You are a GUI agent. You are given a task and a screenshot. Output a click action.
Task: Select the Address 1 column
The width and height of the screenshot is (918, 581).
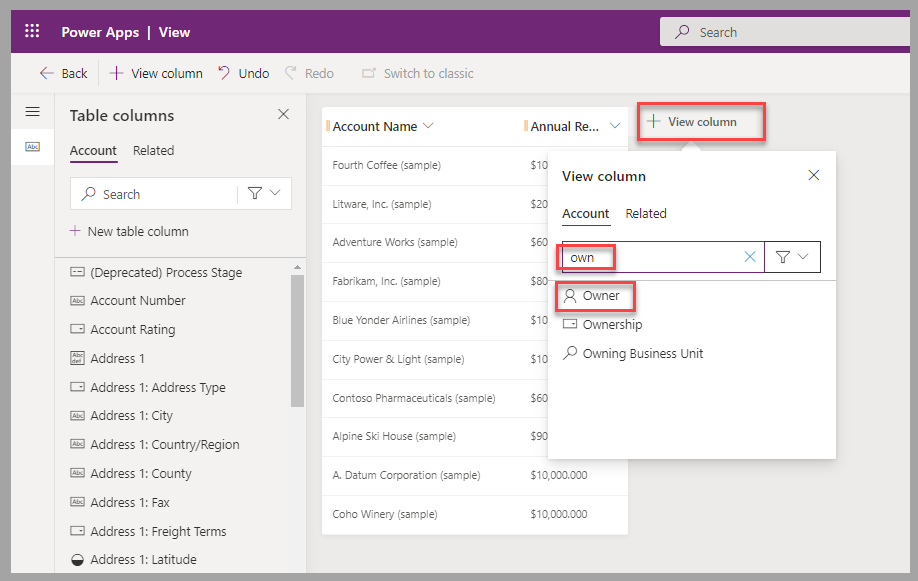[108, 358]
